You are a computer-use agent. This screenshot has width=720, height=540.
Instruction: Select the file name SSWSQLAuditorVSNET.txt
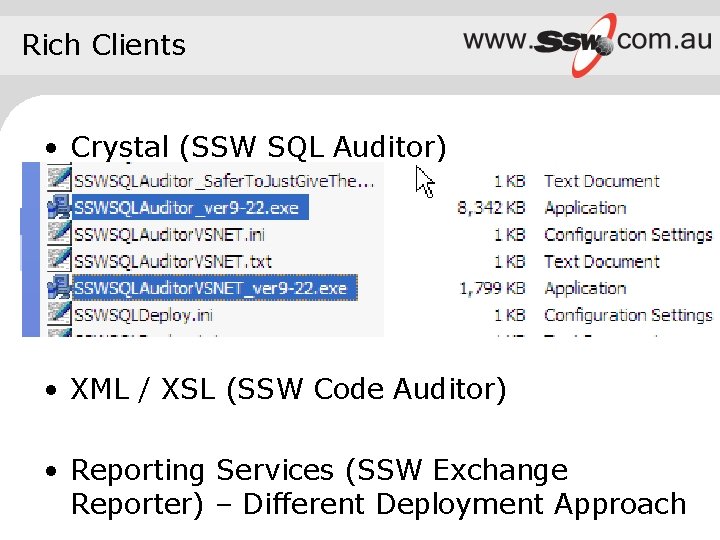[x=173, y=262]
